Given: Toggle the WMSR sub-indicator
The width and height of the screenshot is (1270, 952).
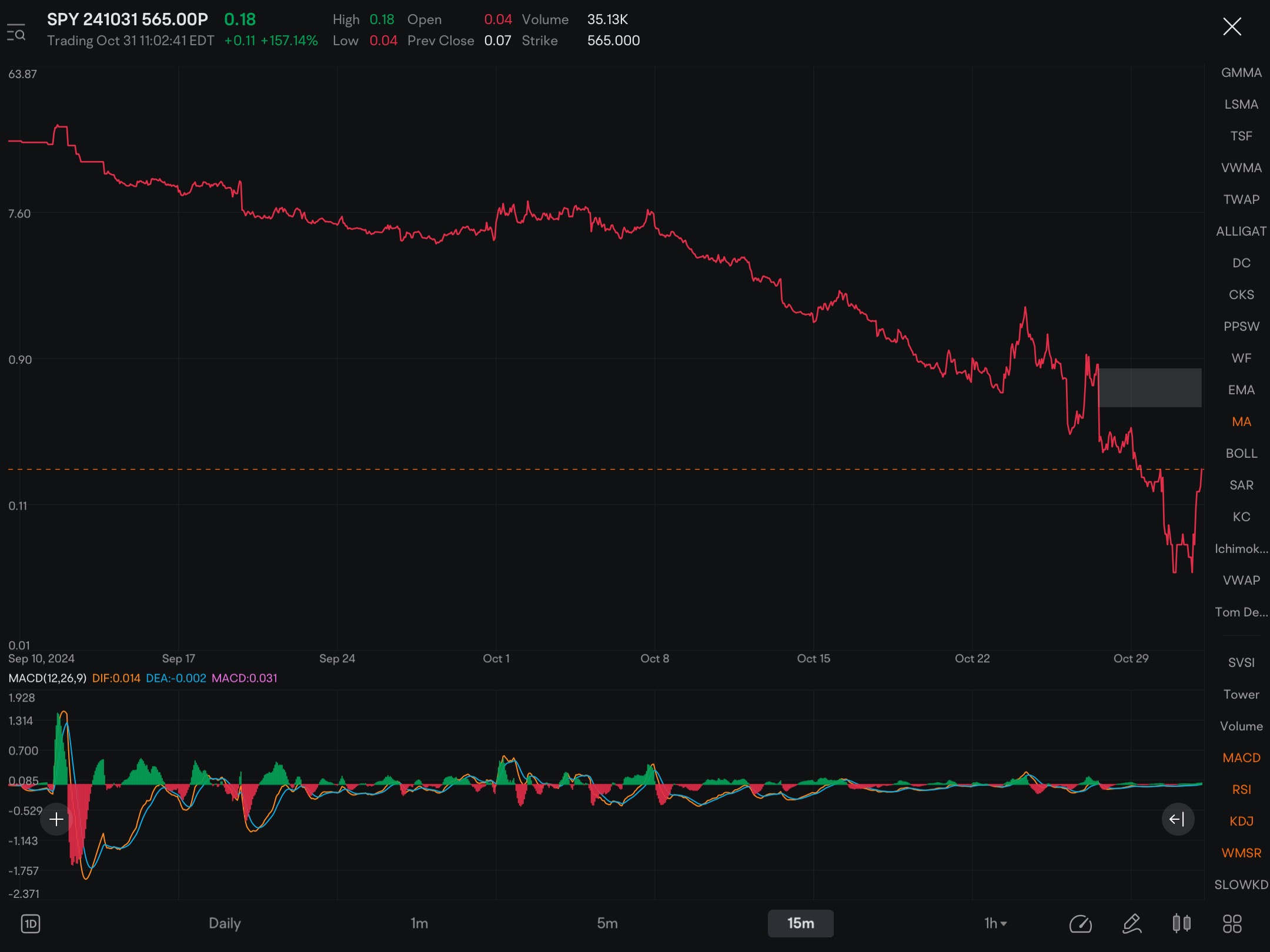Looking at the screenshot, I should coord(1241,853).
